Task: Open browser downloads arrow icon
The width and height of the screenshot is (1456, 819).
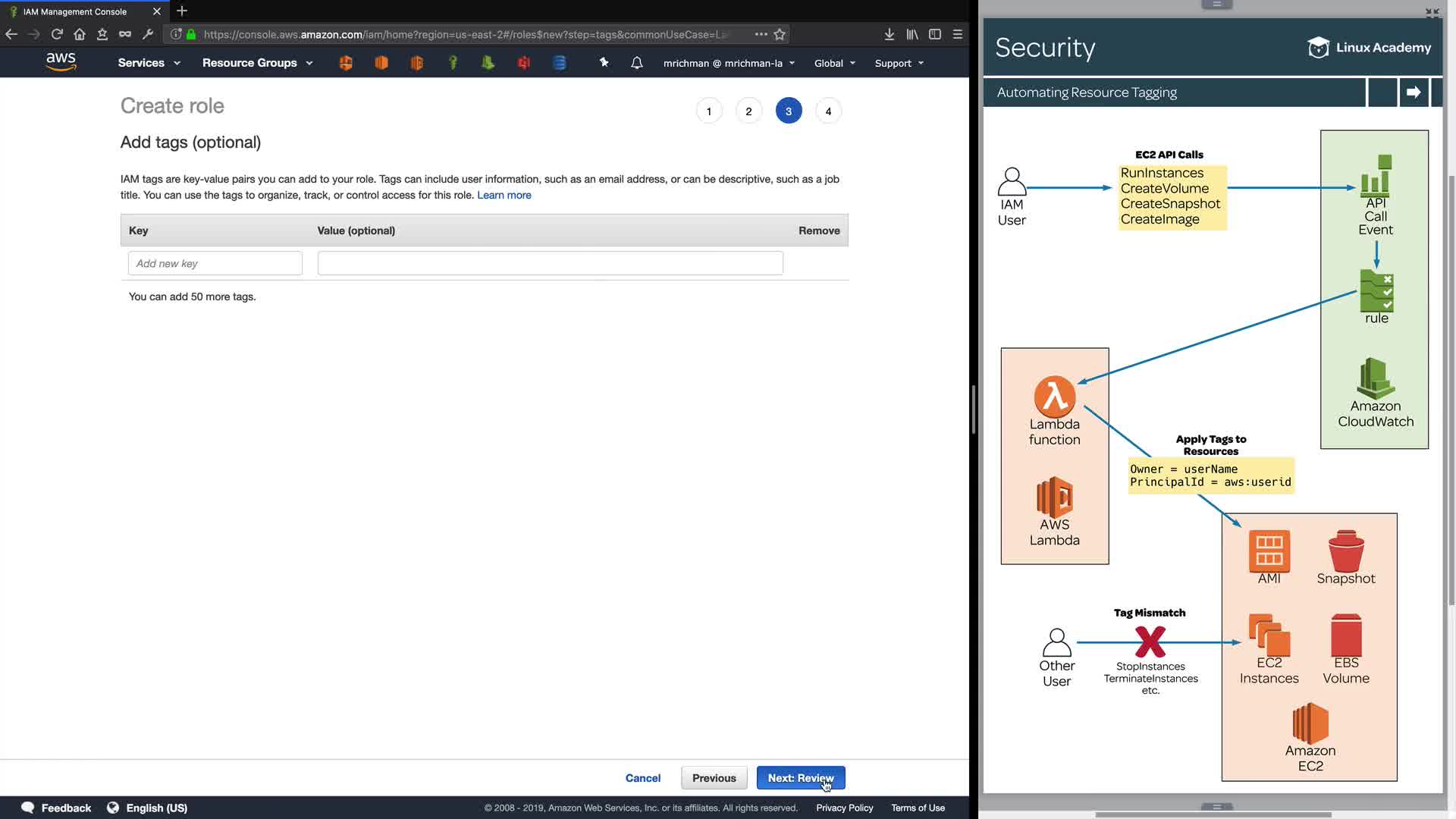Action: (890, 34)
